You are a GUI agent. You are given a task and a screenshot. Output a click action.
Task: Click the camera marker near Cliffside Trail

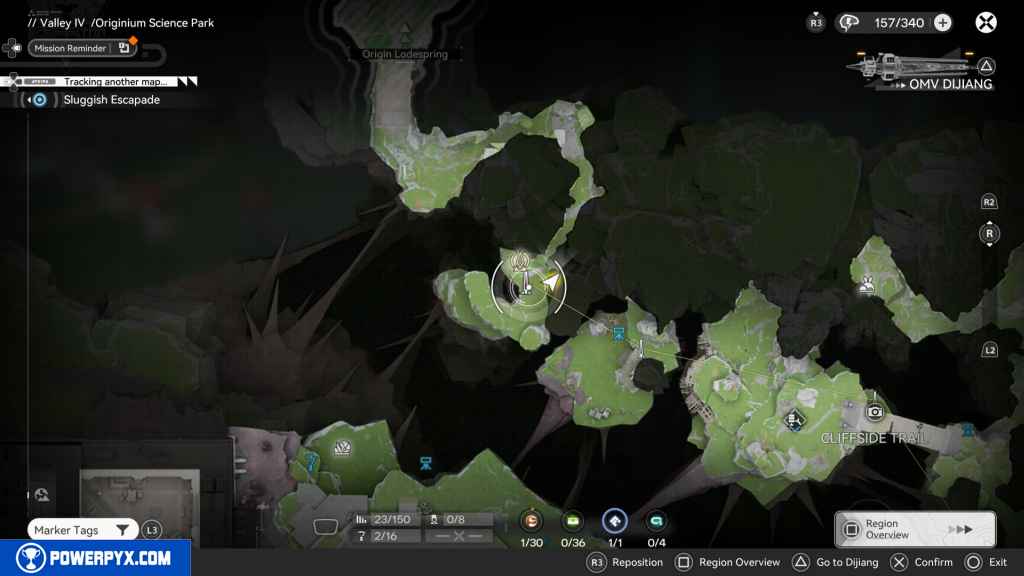pyautogui.click(x=875, y=412)
